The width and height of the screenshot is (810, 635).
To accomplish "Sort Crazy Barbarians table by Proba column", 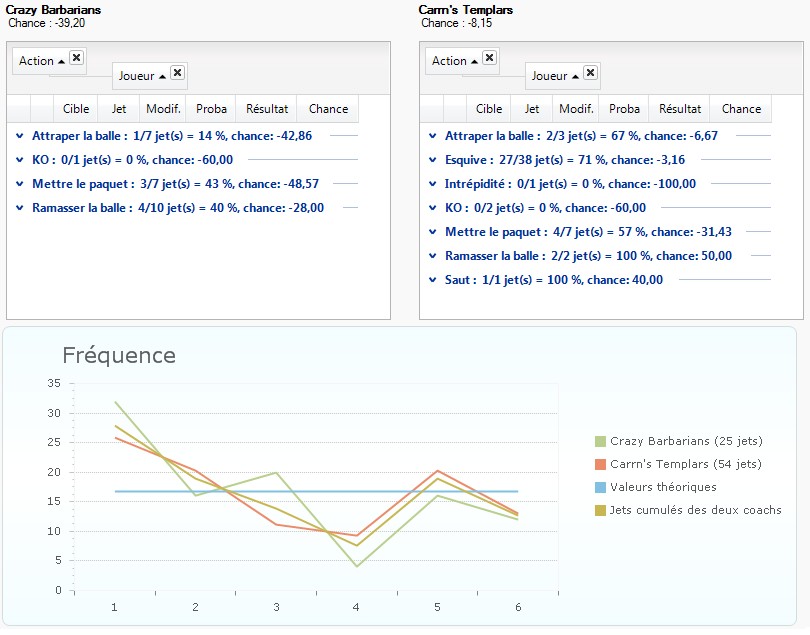I will coord(211,109).
